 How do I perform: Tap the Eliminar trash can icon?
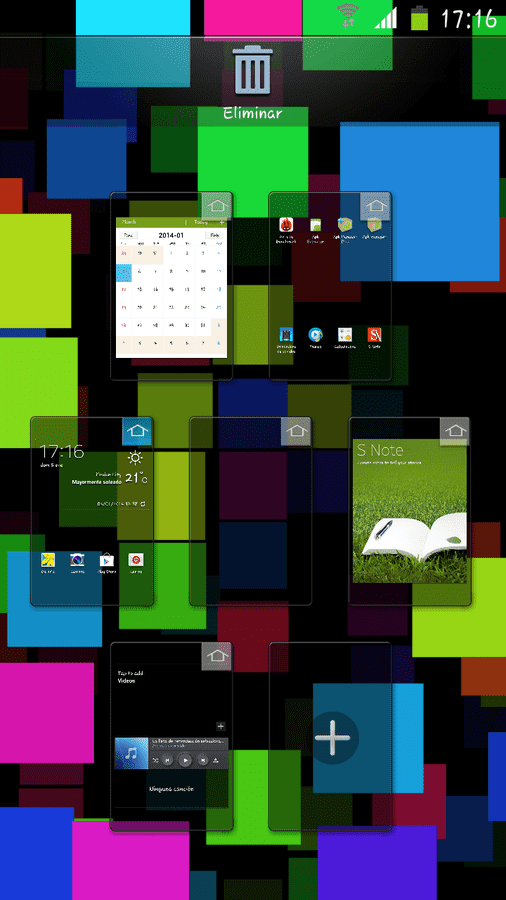[252, 71]
